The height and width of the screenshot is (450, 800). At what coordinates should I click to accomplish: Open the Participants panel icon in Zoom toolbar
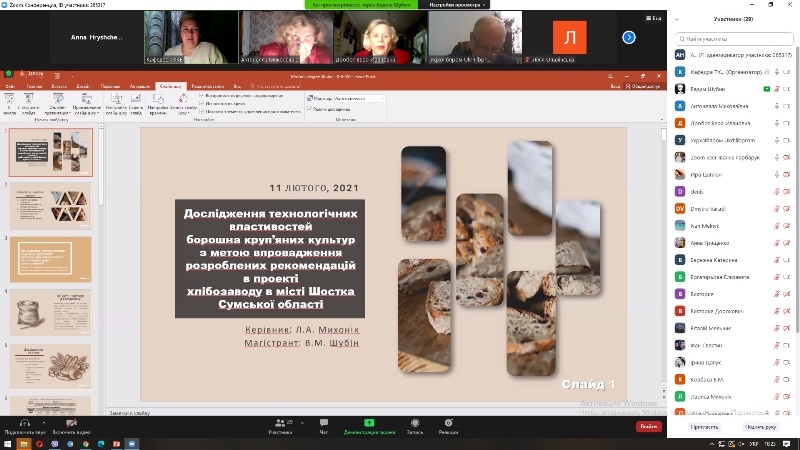click(x=280, y=422)
